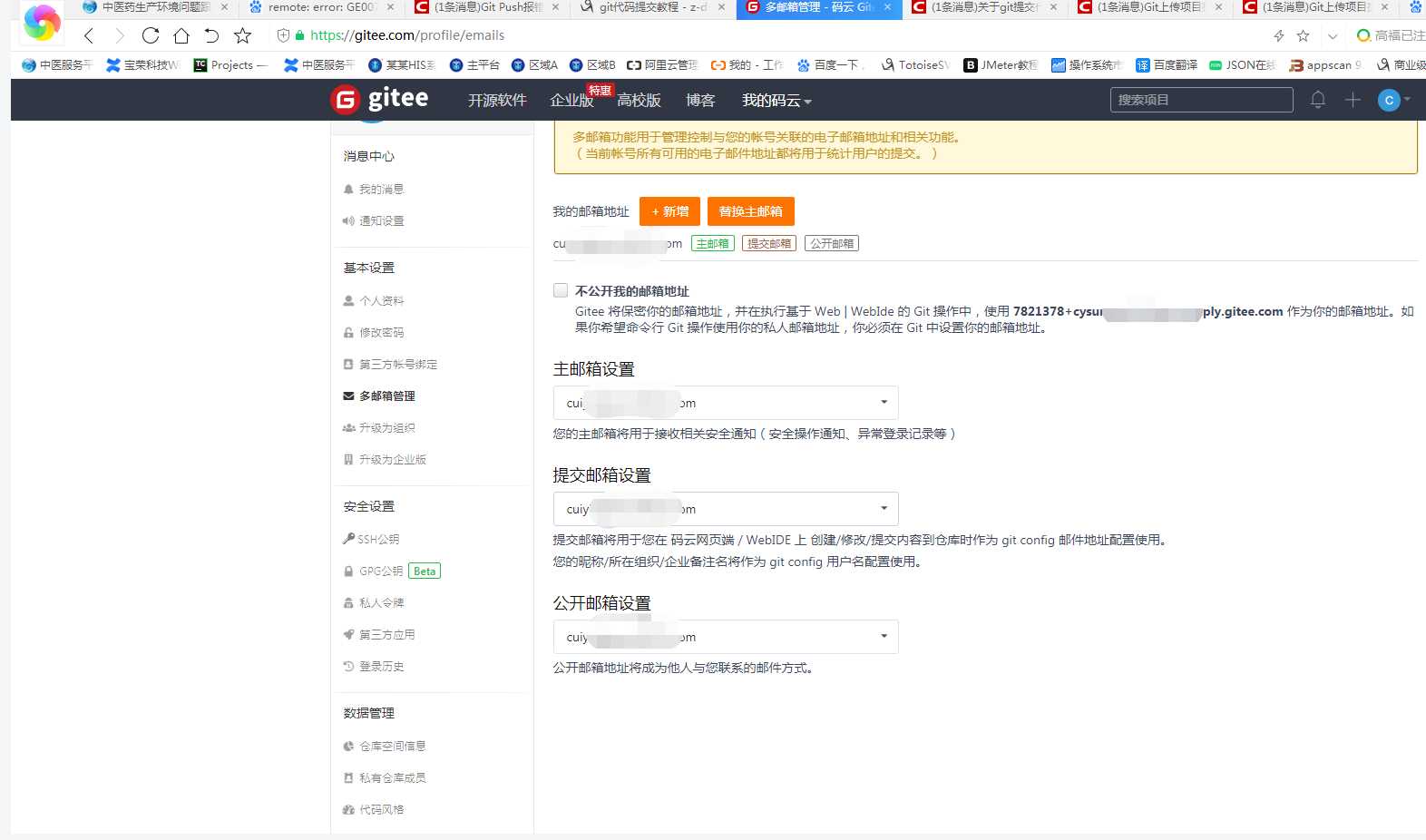Image resolution: width=1426 pixels, height=840 pixels.
Task: Open the notification bell icon
Action: [x=1318, y=100]
